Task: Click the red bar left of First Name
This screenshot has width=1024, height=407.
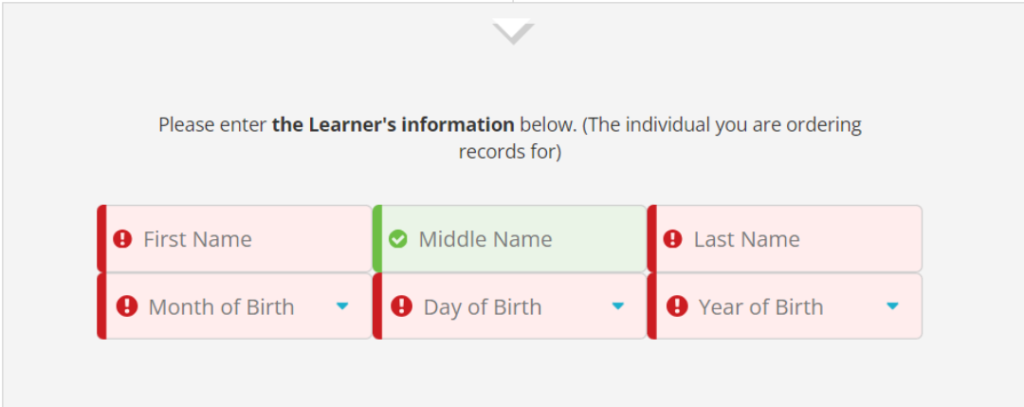Action: click(101, 239)
